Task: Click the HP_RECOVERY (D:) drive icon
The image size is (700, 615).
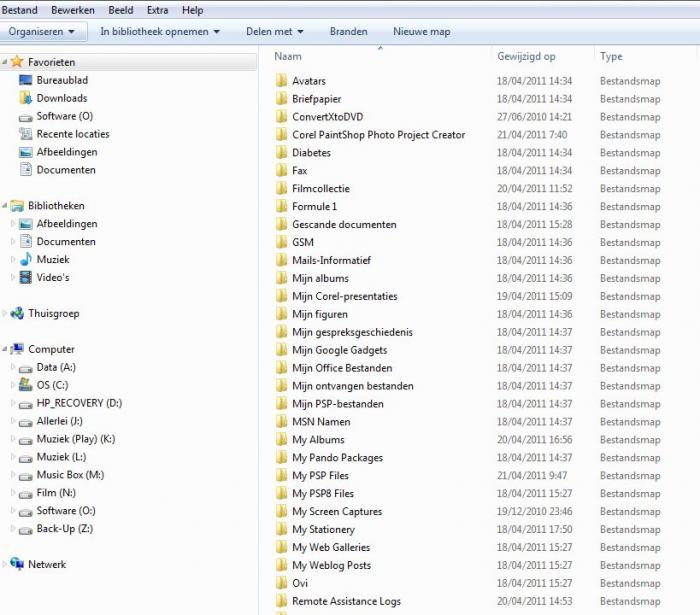Action: 25,405
